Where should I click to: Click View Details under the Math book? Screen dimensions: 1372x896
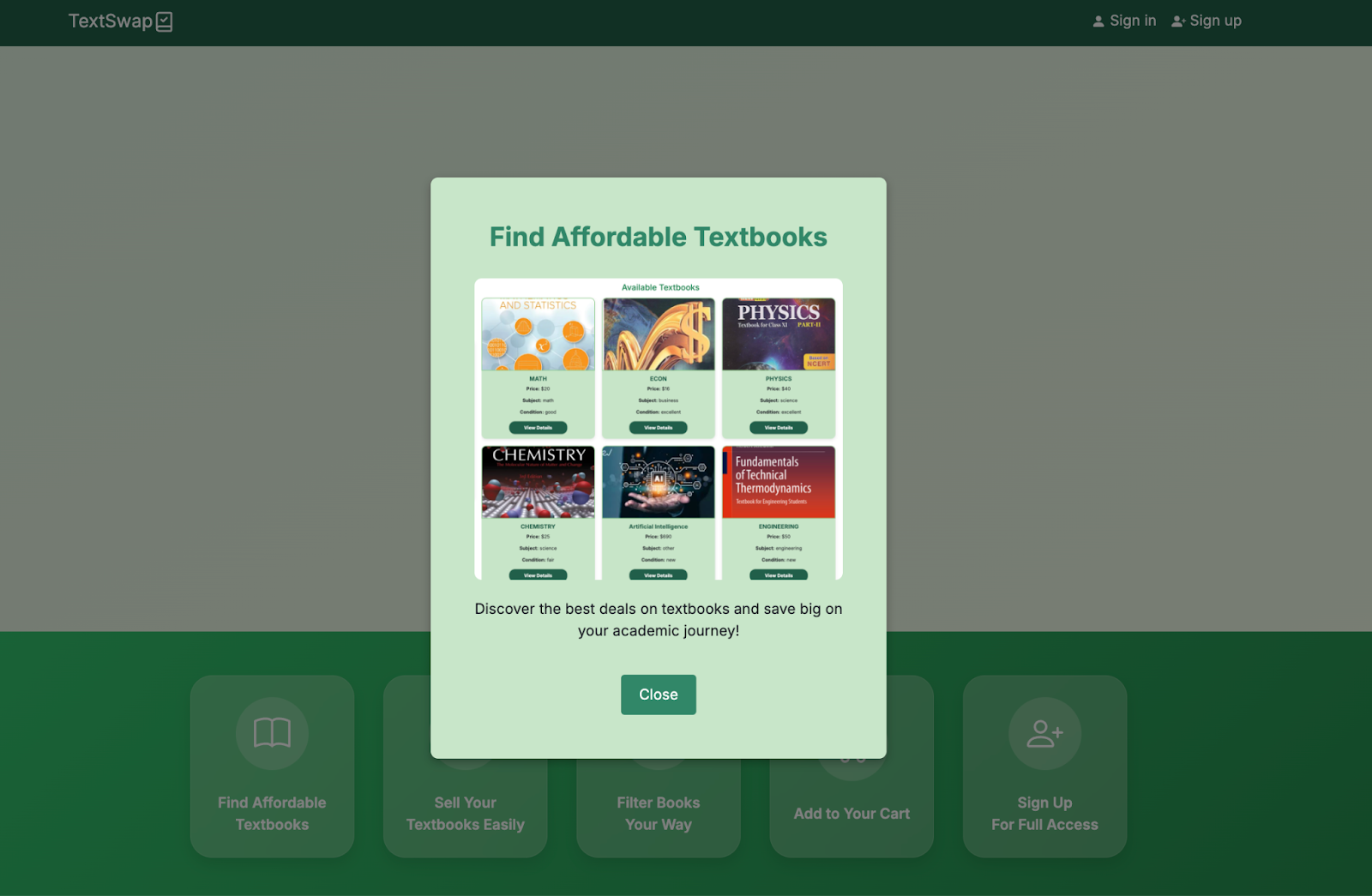(538, 427)
